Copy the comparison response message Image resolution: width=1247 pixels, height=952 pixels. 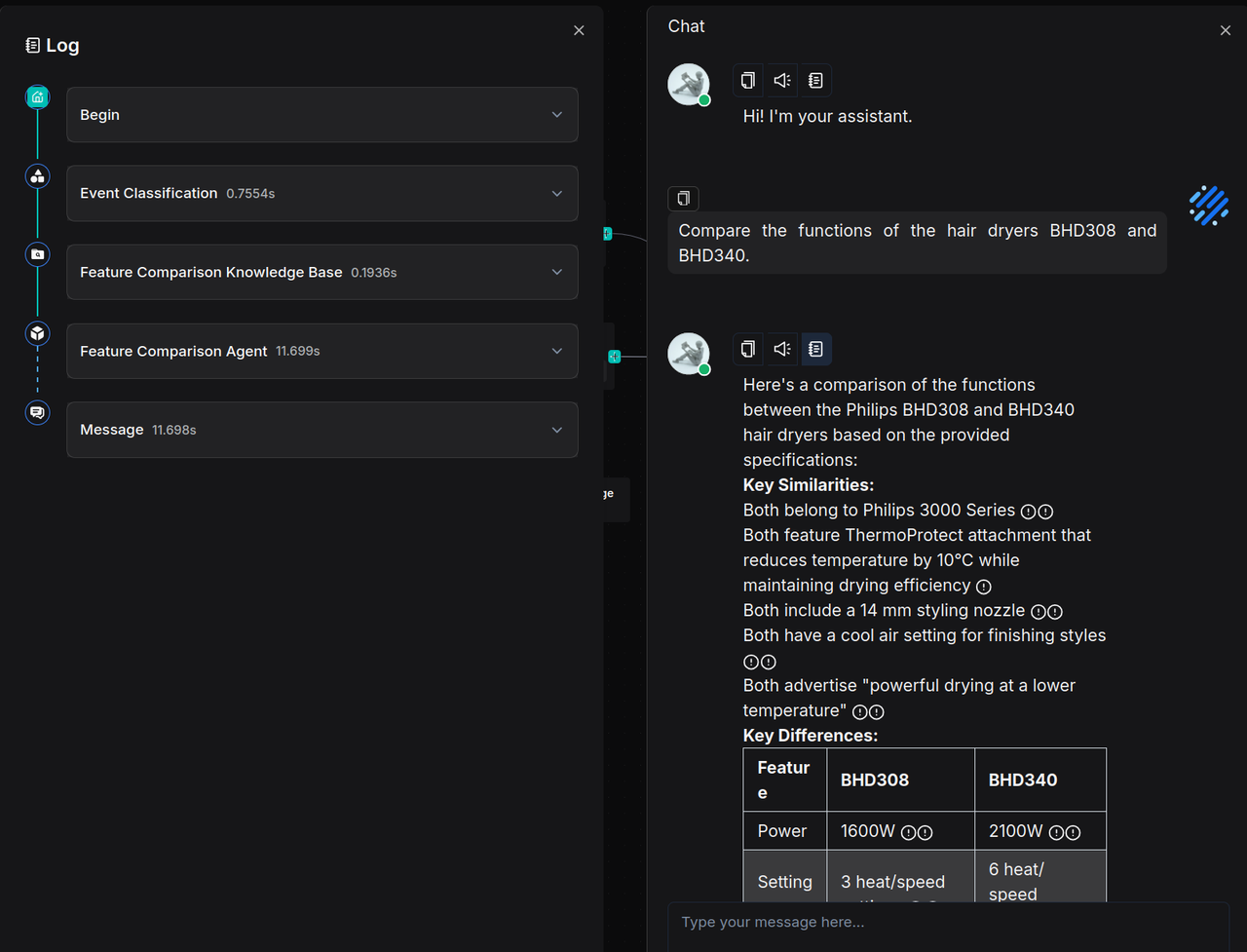[x=748, y=349]
